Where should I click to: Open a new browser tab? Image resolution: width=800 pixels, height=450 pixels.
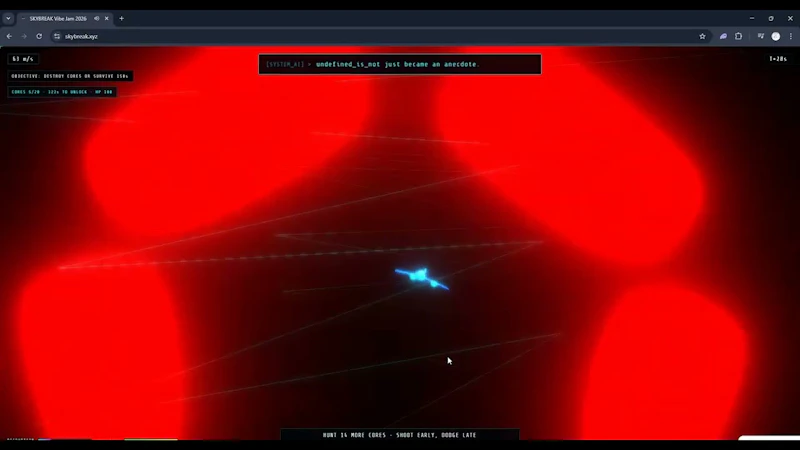(121, 18)
